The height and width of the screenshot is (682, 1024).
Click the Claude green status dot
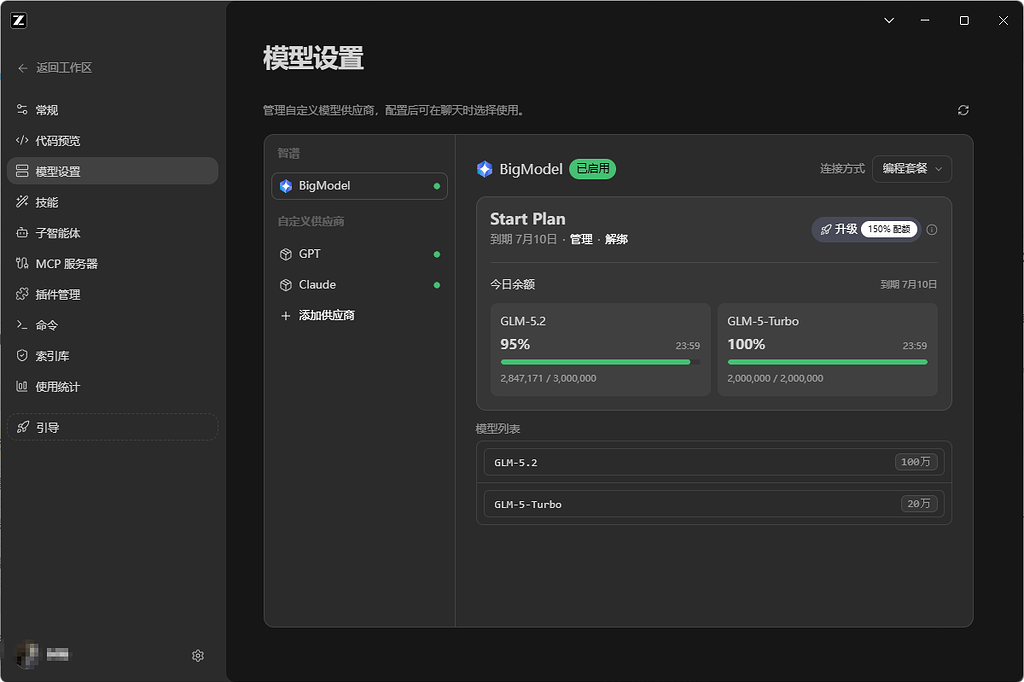[x=437, y=285]
